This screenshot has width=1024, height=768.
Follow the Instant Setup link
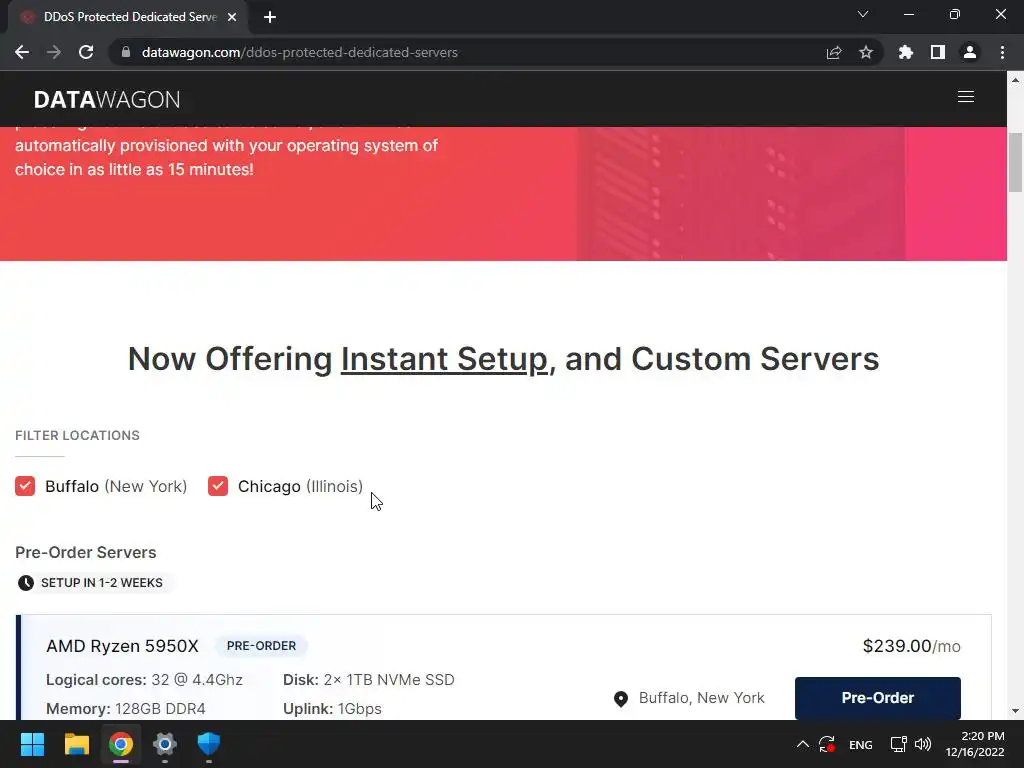point(444,359)
